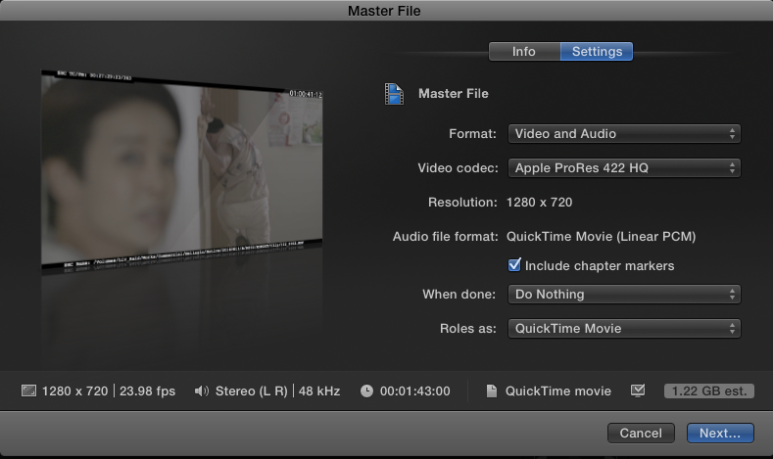Open the Video codec dropdown
This screenshot has height=459, width=773.
624,168
